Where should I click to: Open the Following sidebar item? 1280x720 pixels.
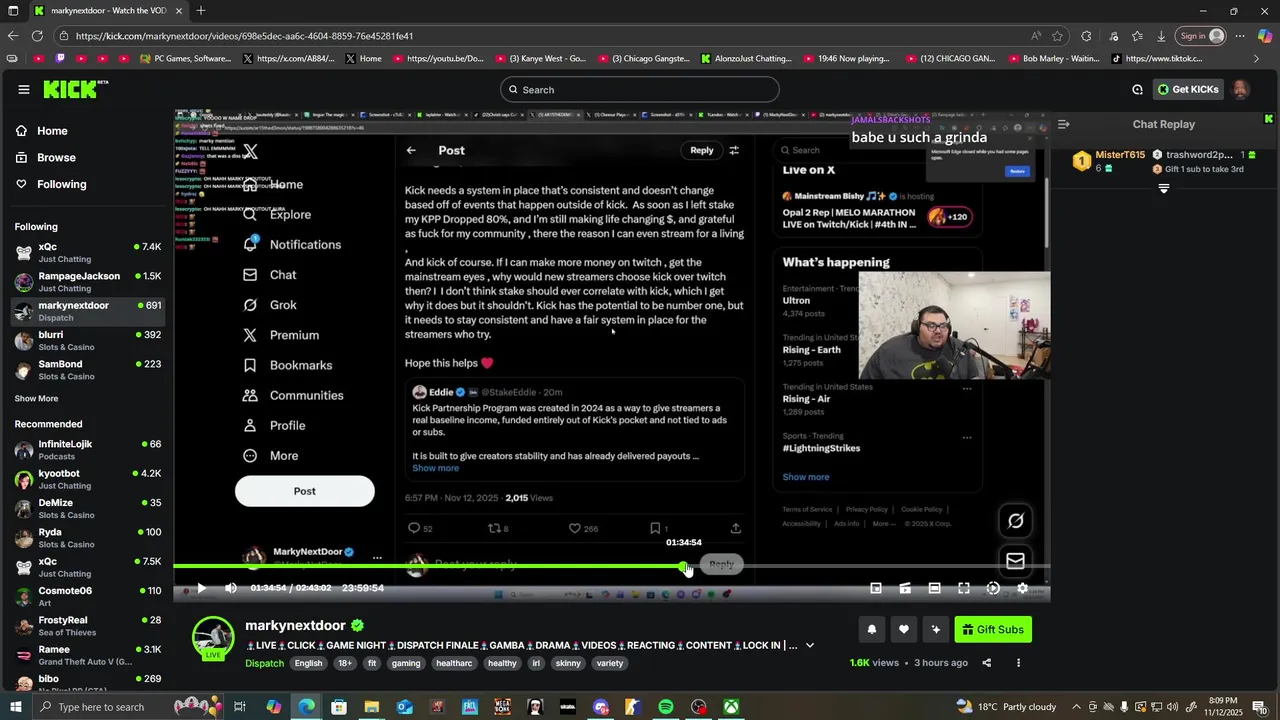(x=61, y=184)
